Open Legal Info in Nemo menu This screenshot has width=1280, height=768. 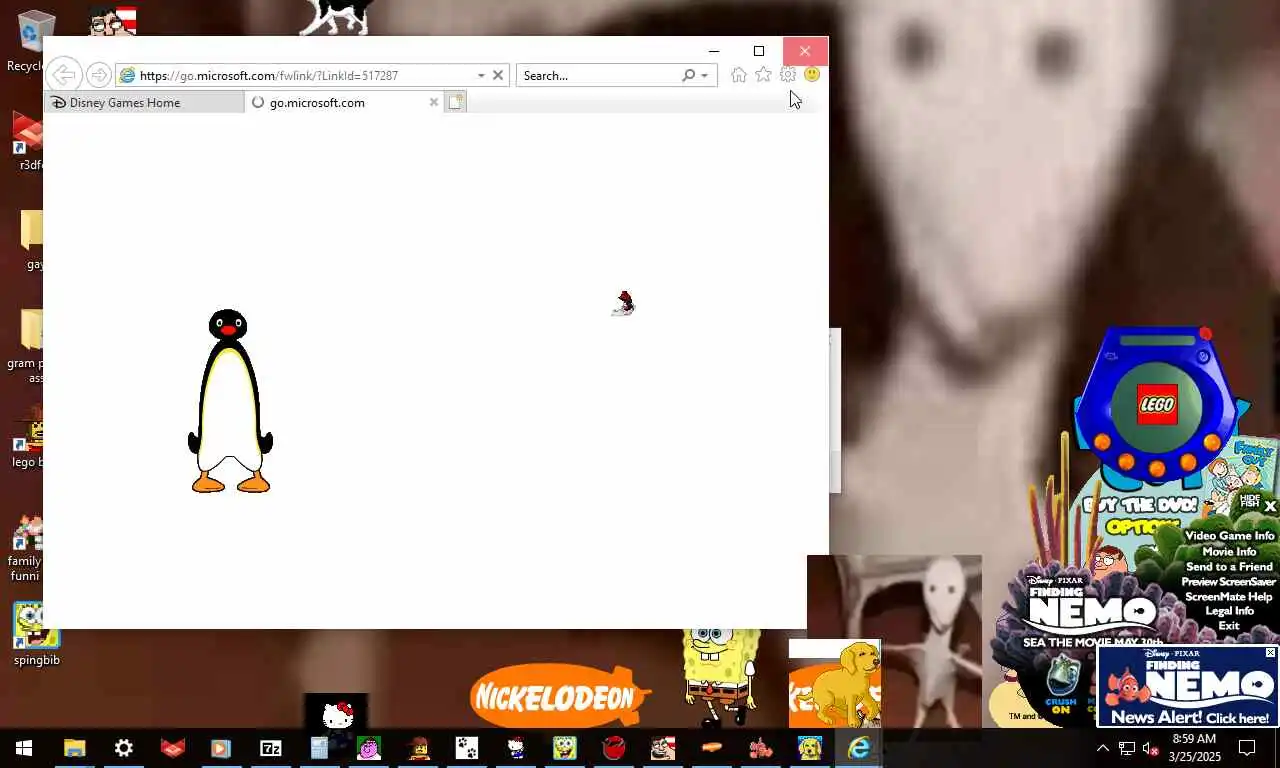click(1229, 611)
